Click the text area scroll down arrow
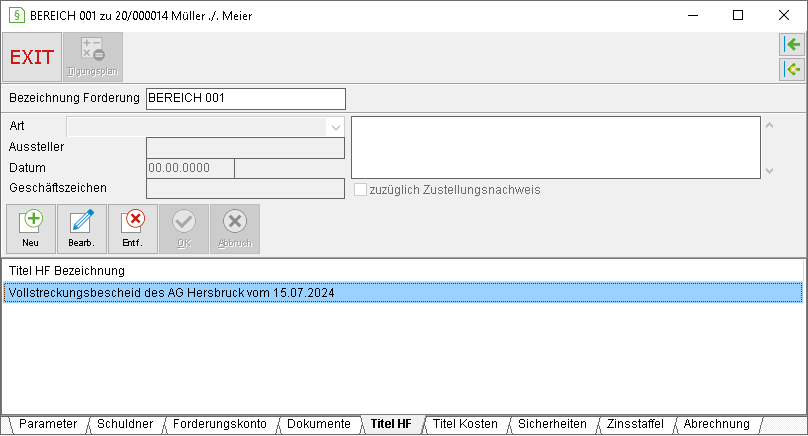This screenshot has height=436, width=808. coord(769,171)
